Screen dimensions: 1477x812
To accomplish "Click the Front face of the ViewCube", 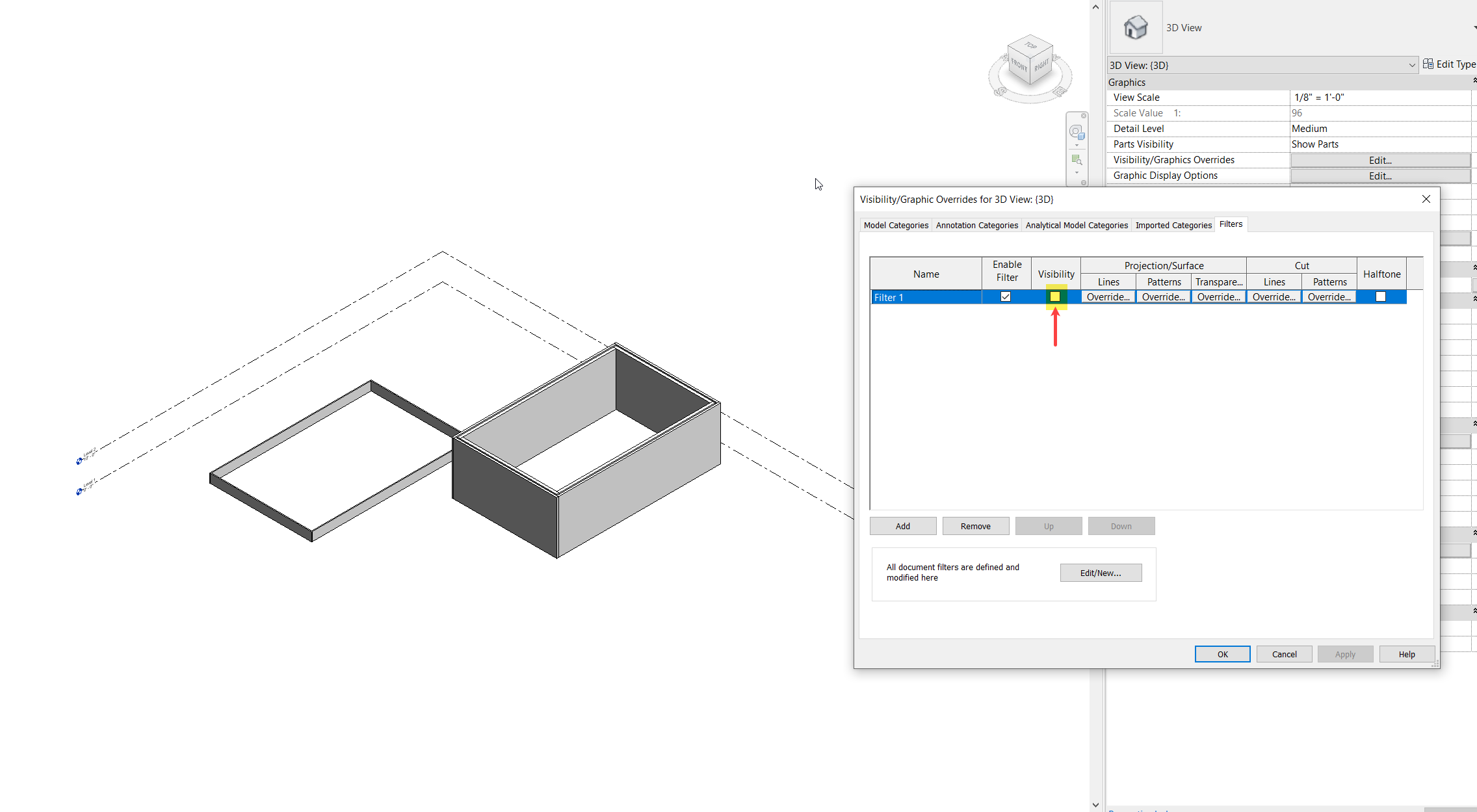I will point(1019,65).
